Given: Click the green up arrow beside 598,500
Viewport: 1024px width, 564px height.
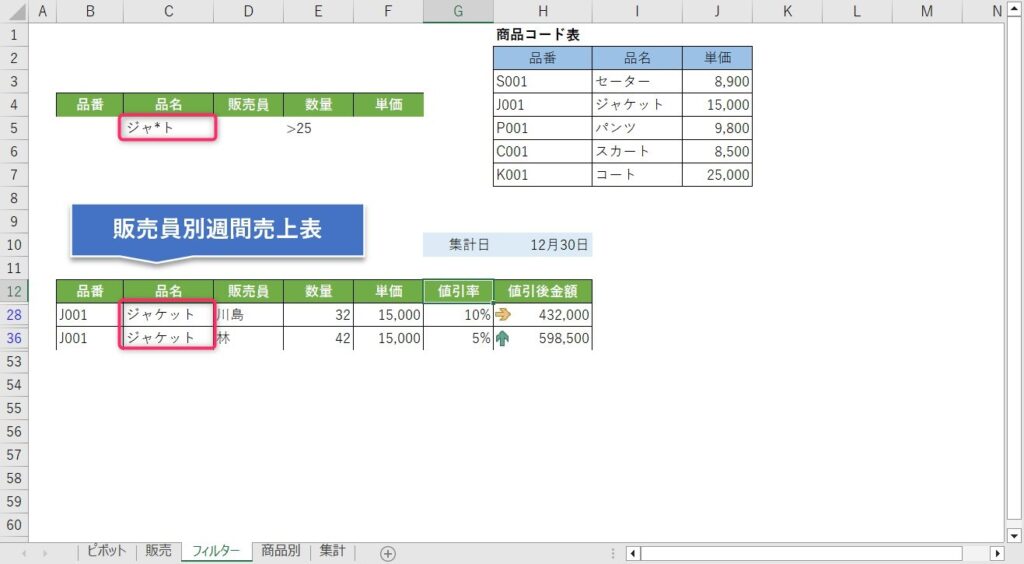Looking at the screenshot, I should coord(502,338).
